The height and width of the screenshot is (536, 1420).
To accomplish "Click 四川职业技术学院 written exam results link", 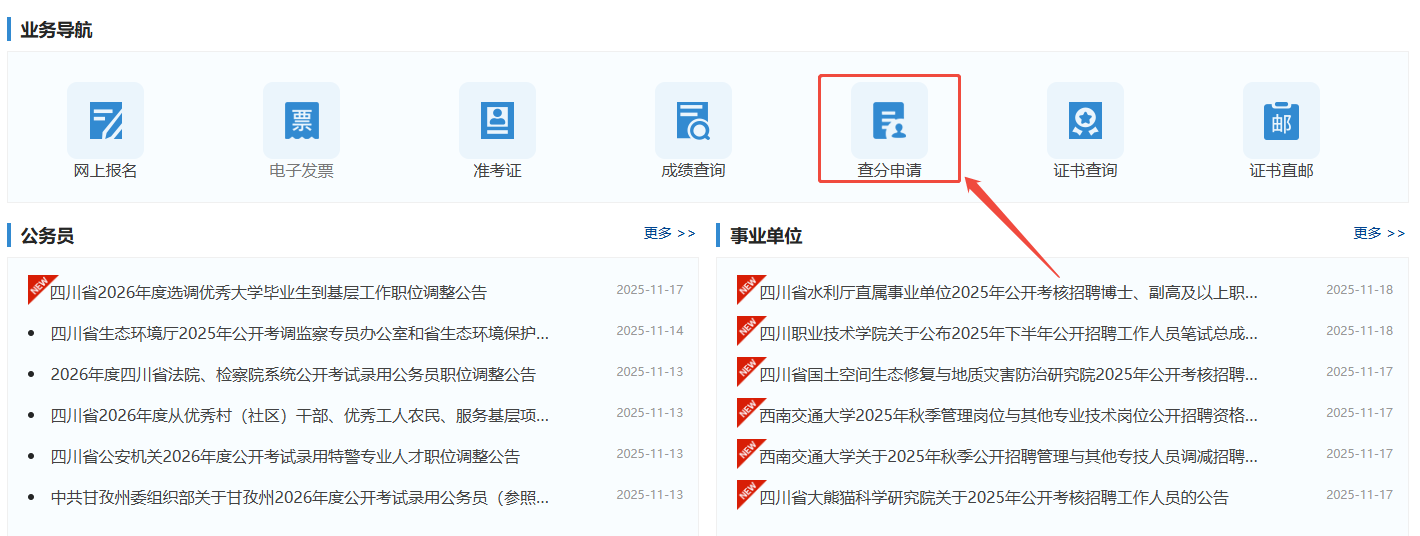I will pyautogui.click(x=1008, y=333).
